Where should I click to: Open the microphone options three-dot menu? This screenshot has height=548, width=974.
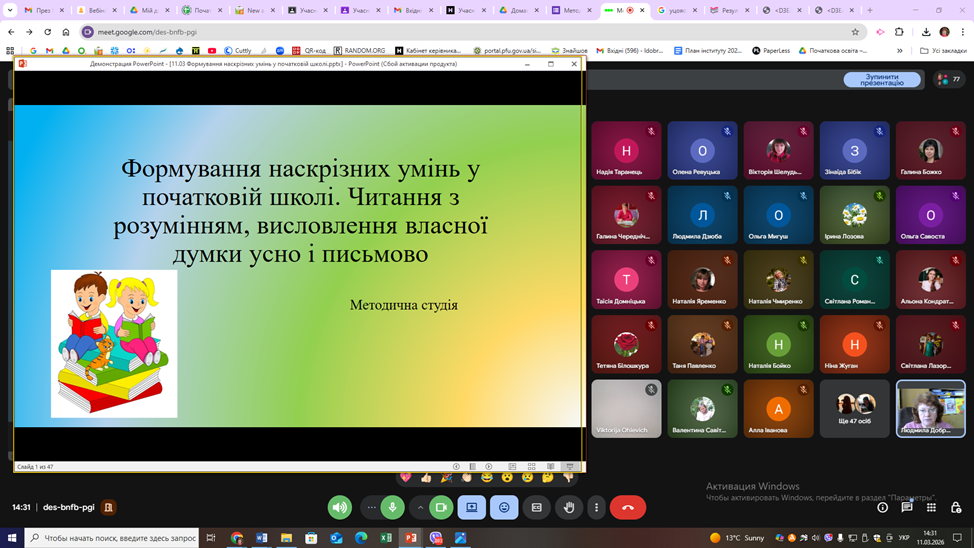click(371, 508)
